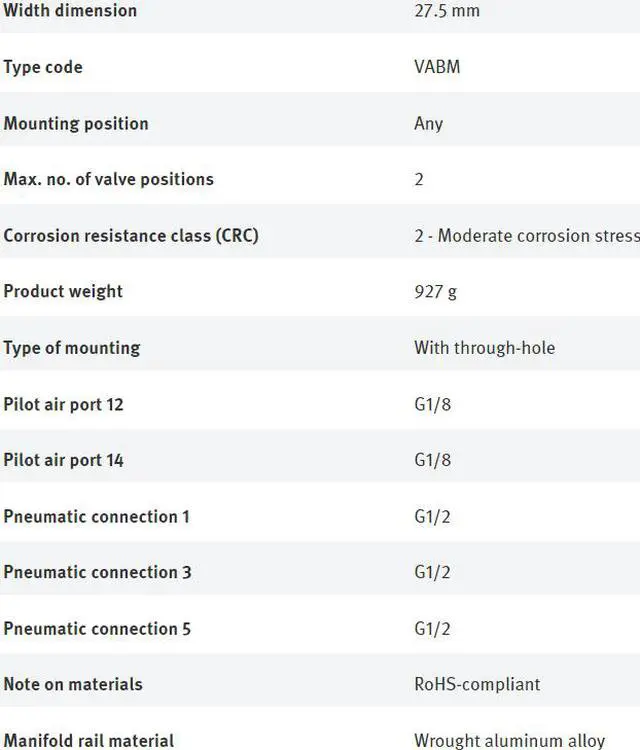
Task: Click the Pneumatic connection 3 label
Action: click(98, 572)
